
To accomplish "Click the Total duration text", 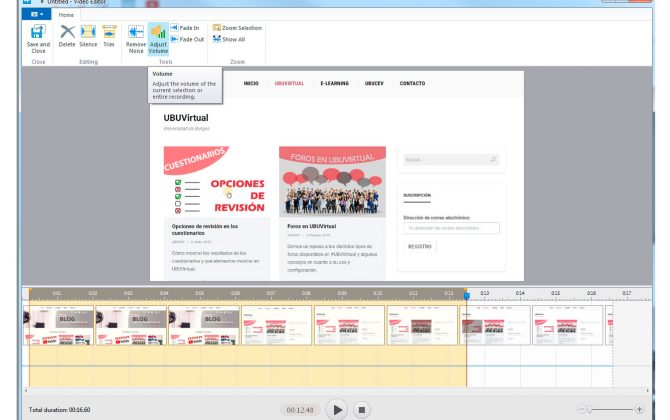I will coord(59,410).
